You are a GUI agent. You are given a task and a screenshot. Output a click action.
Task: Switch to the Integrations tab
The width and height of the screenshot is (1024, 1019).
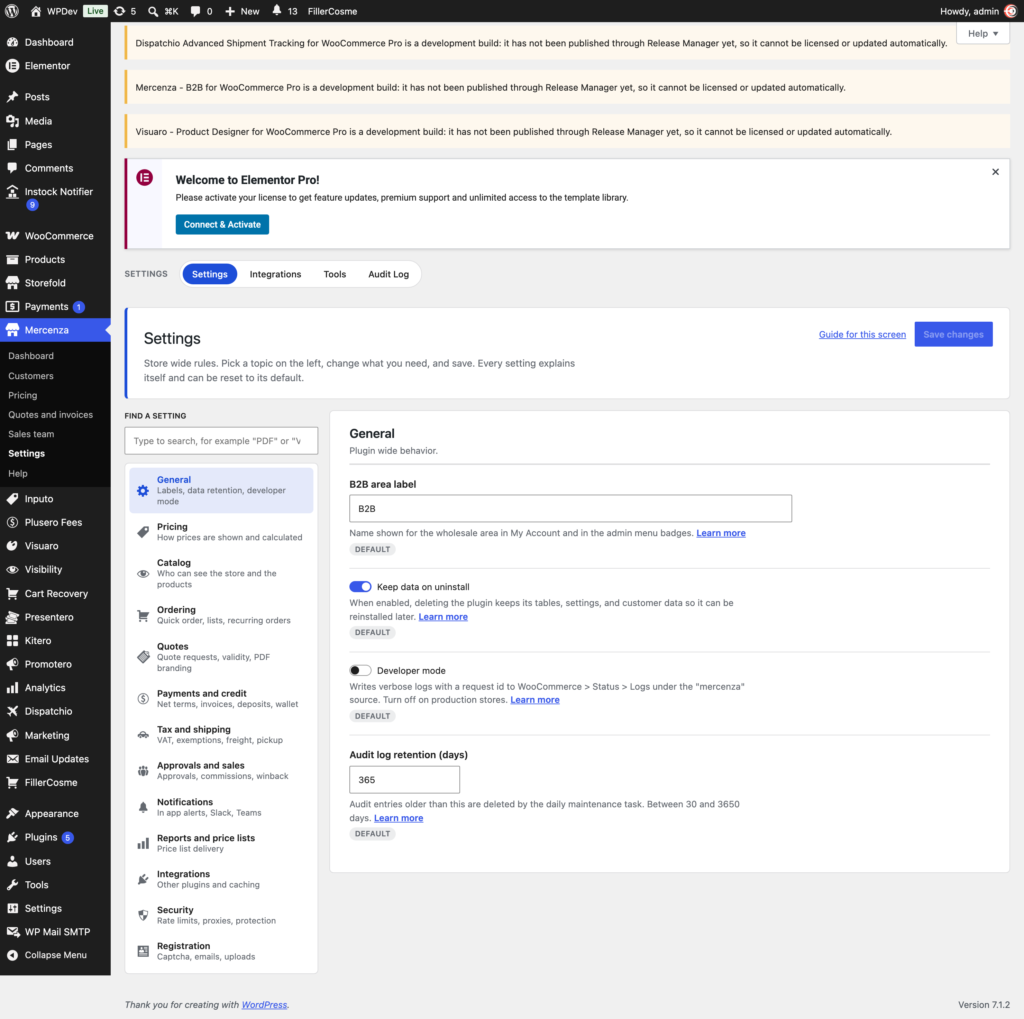pos(276,274)
